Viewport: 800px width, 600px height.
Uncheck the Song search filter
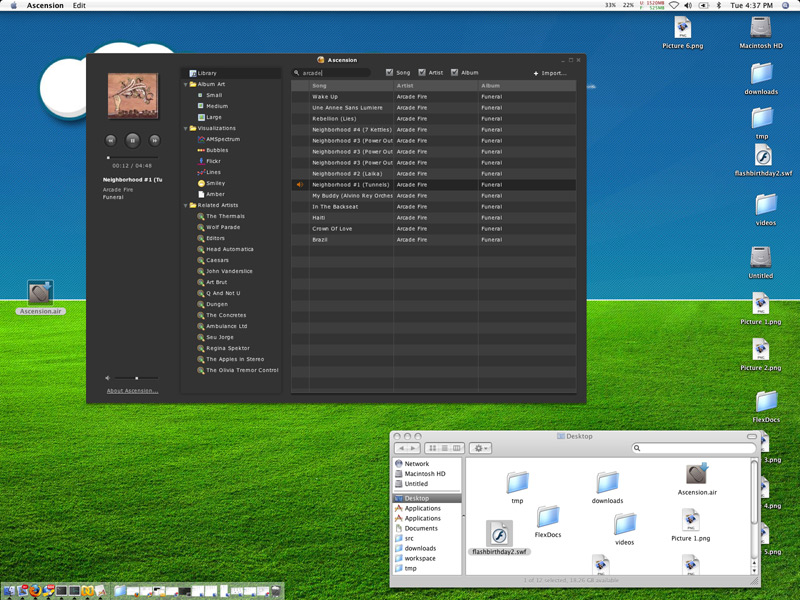[390, 72]
